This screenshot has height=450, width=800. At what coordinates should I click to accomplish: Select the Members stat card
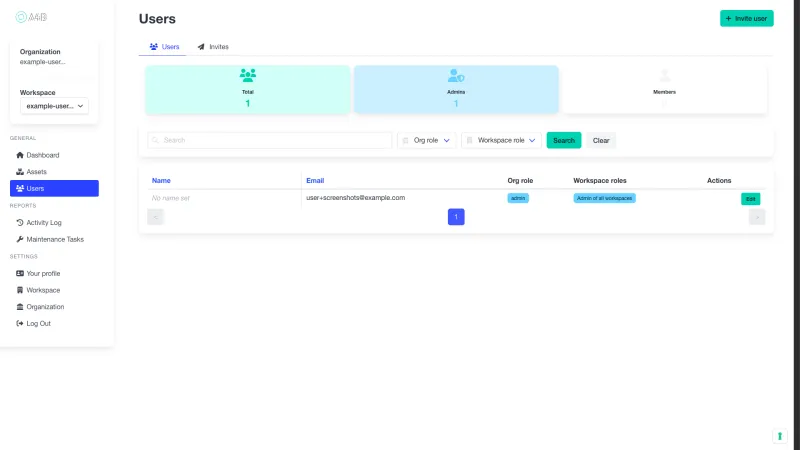[664, 89]
